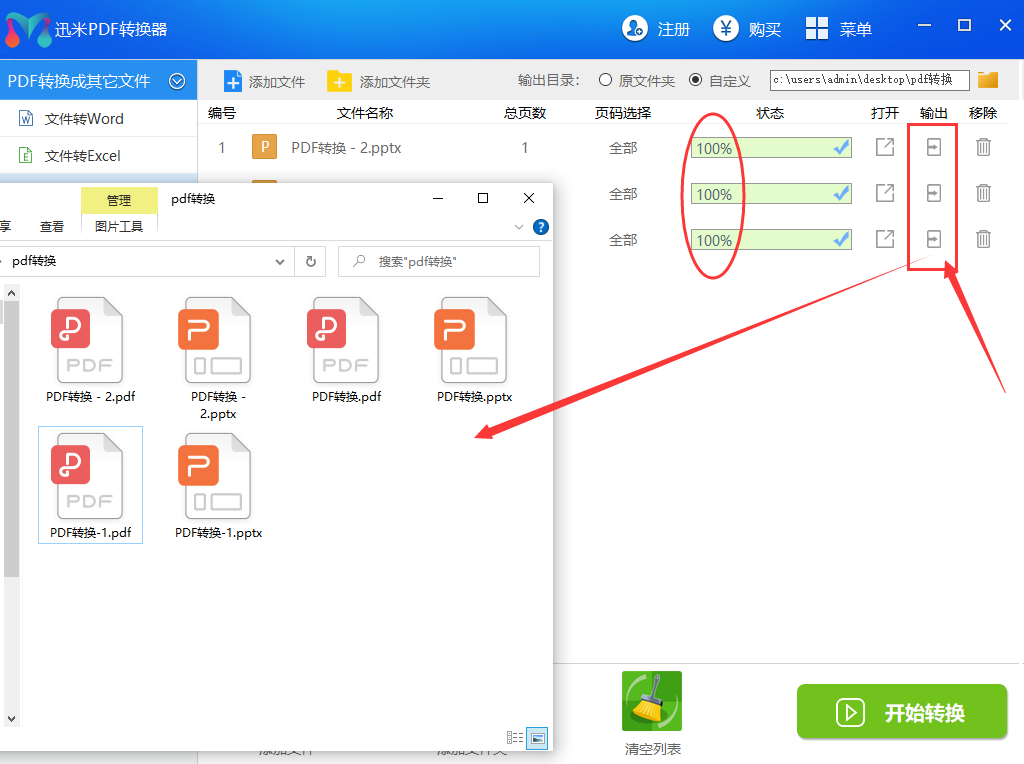Click the 开始转换 button

coord(901,712)
